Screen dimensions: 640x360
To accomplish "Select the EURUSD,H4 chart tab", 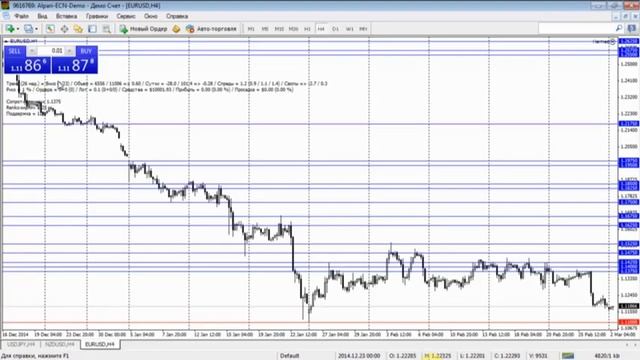I will pyautogui.click(x=100, y=344).
